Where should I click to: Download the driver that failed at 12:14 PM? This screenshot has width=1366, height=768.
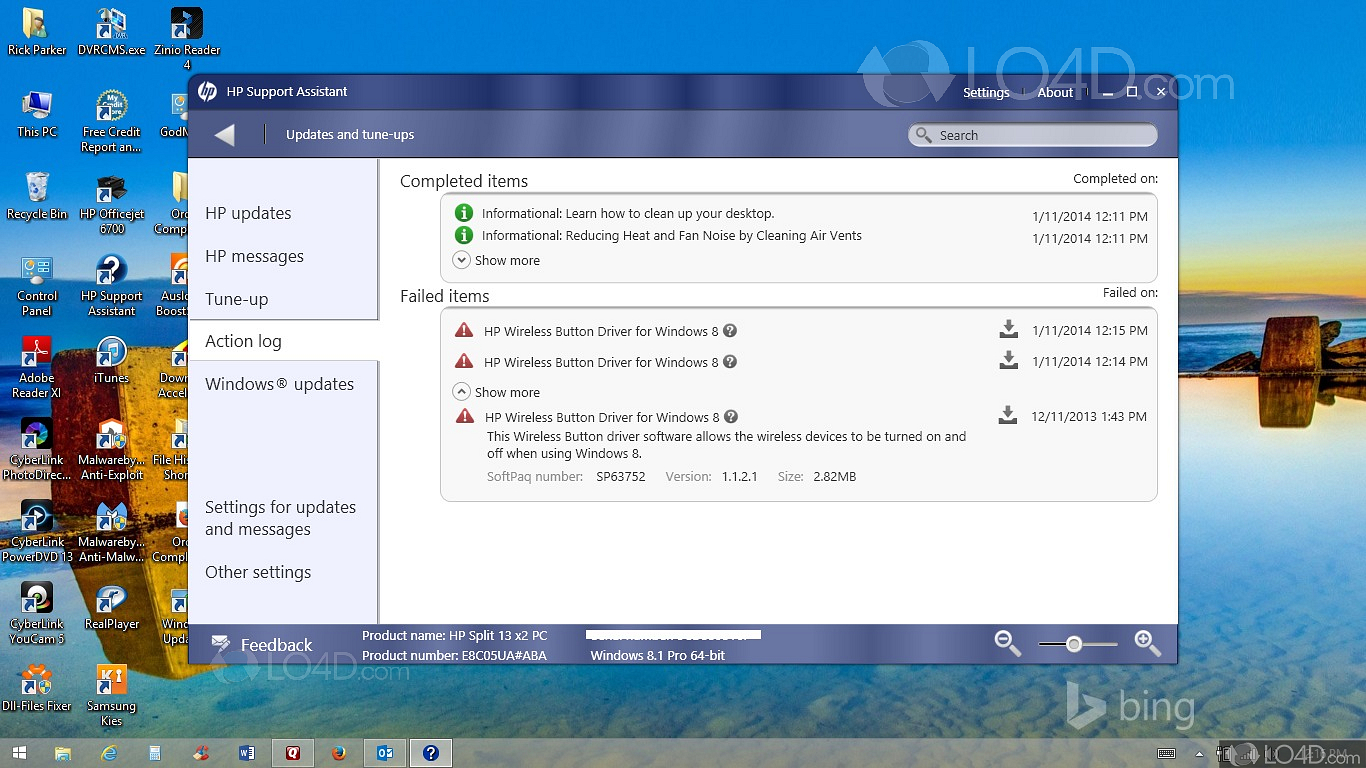tap(1008, 360)
